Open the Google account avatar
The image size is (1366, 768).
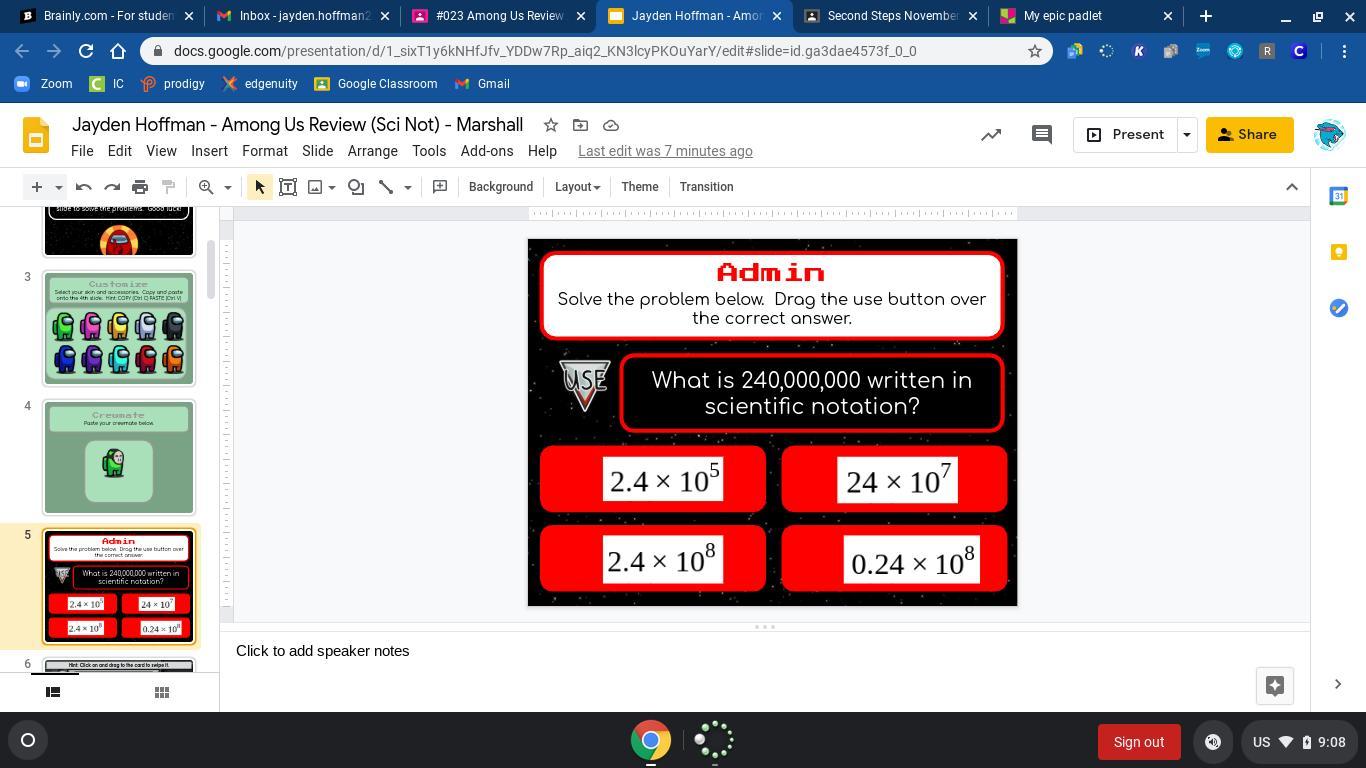coord(1329,135)
